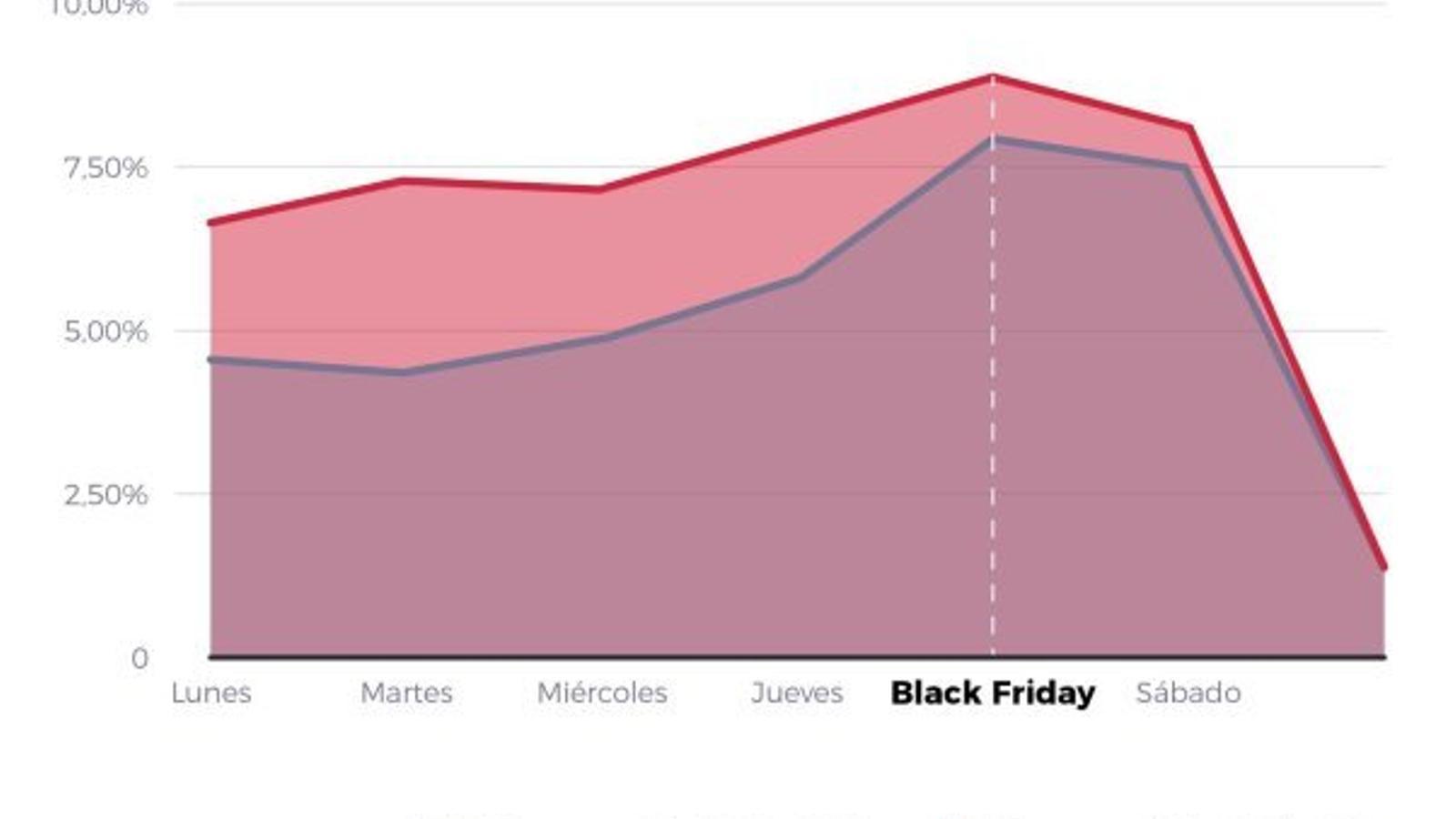Select blue line point above Jueves

coord(799,278)
